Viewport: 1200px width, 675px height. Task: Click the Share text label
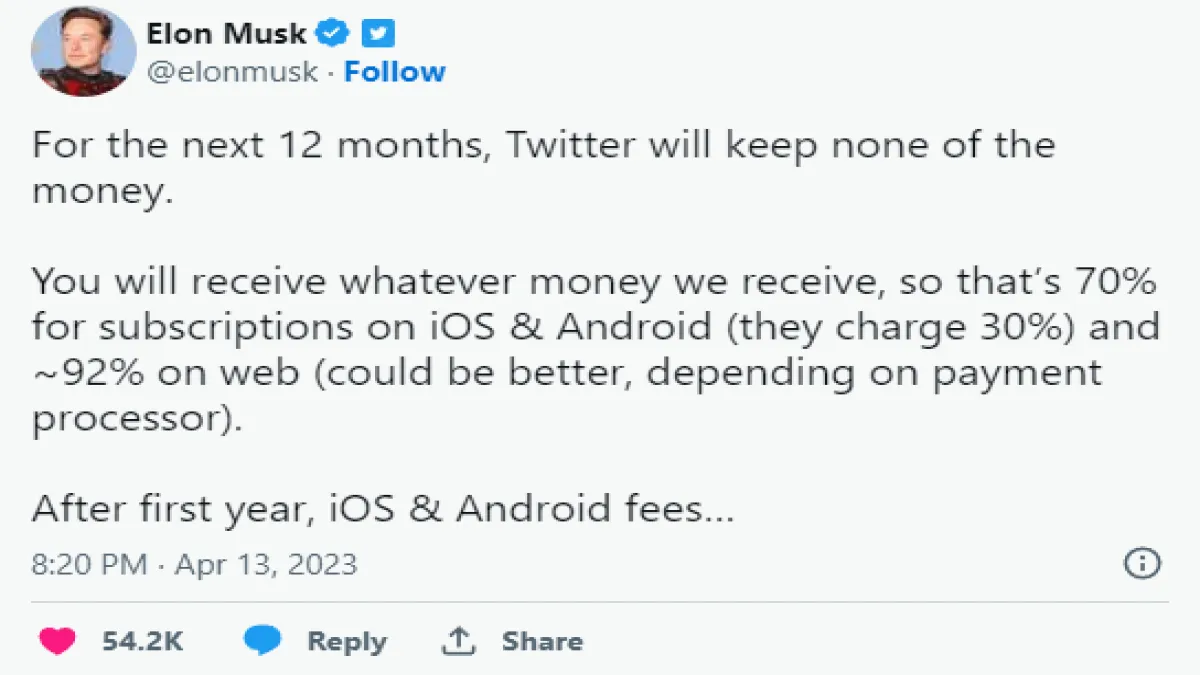coord(542,641)
